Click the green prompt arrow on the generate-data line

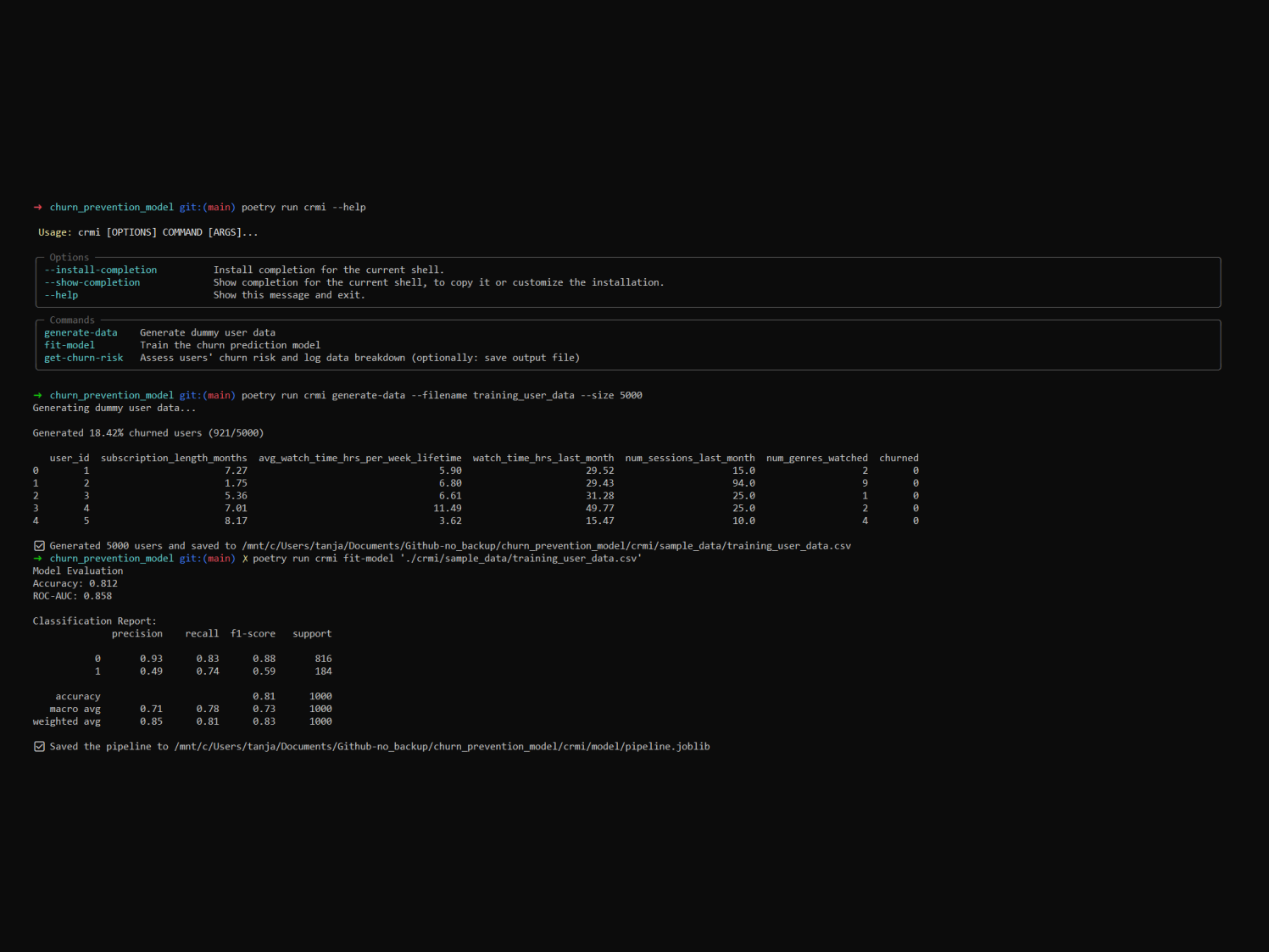coord(37,395)
